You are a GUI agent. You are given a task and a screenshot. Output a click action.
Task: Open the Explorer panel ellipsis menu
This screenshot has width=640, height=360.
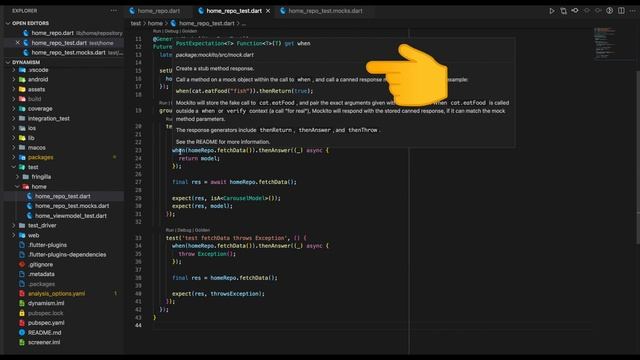113,11
